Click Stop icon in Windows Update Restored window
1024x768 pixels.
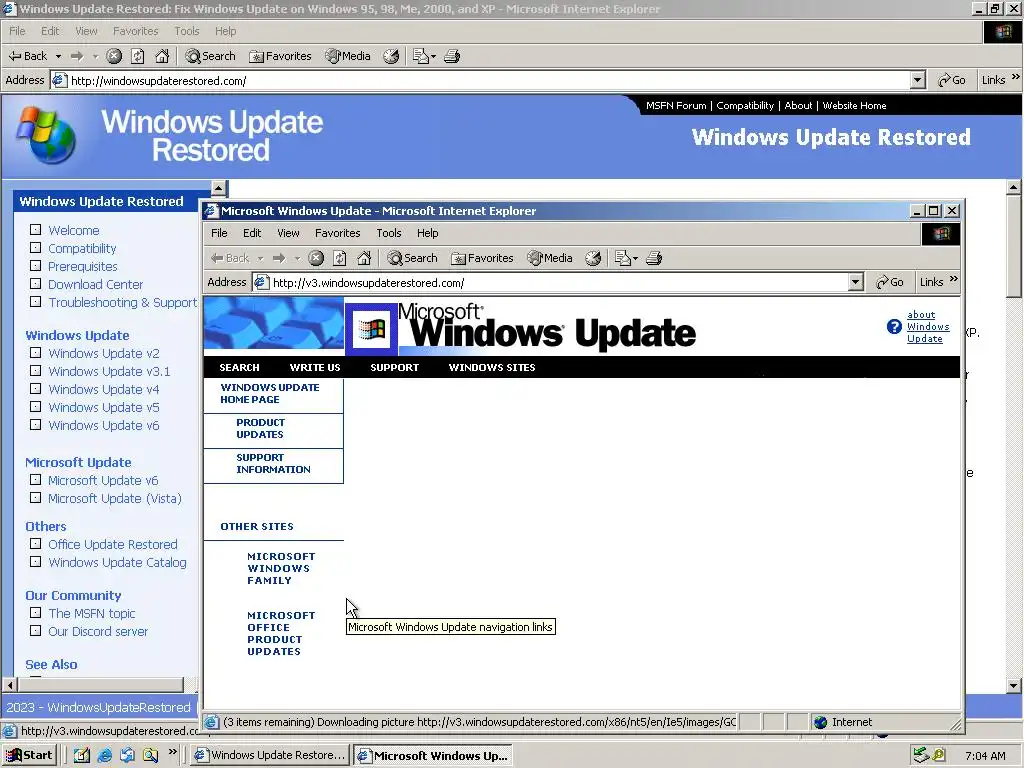[114, 56]
